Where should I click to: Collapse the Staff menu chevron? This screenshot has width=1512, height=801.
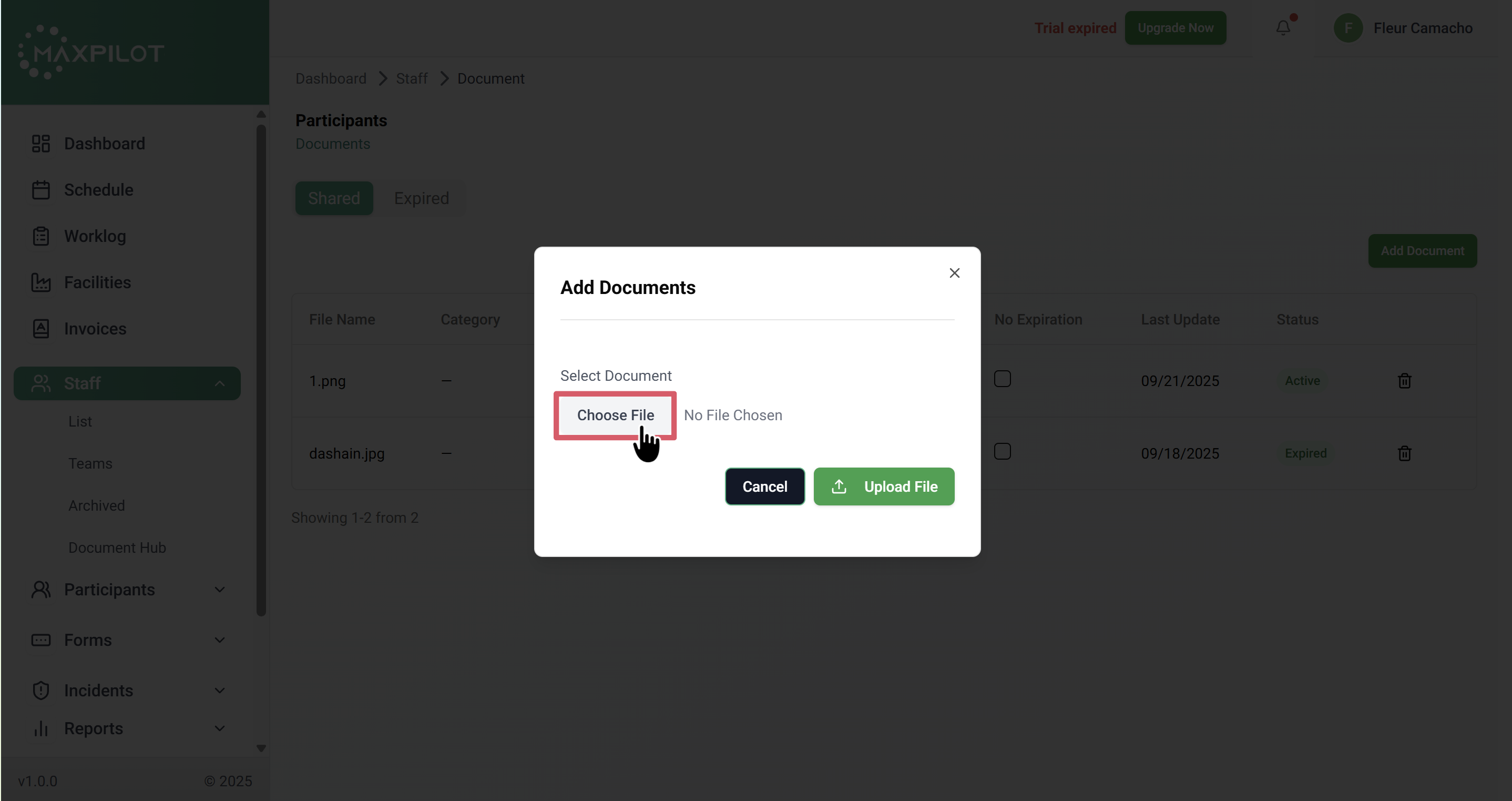click(220, 383)
